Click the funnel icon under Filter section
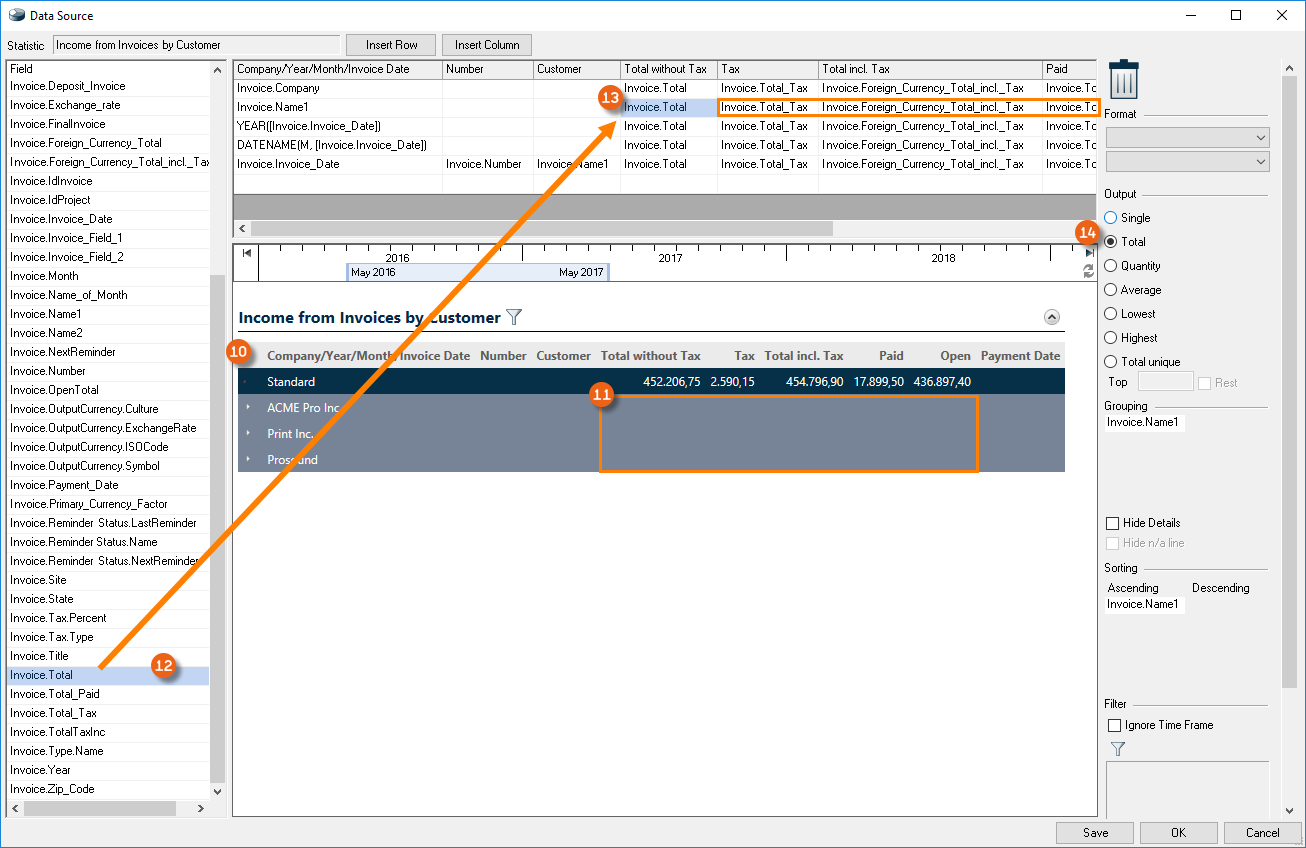1306x848 pixels. [x=1118, y=748]
